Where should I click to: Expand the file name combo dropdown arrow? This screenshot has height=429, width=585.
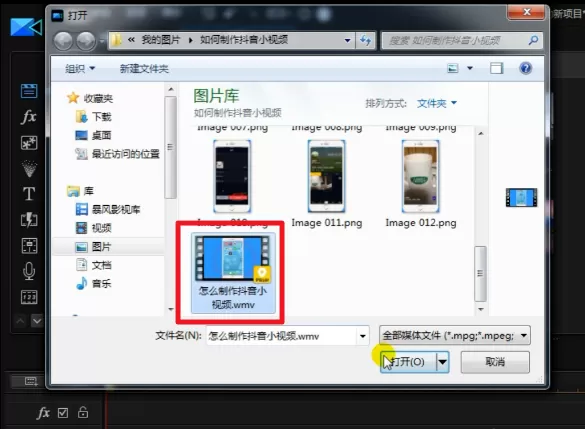(x=363, y=336)
